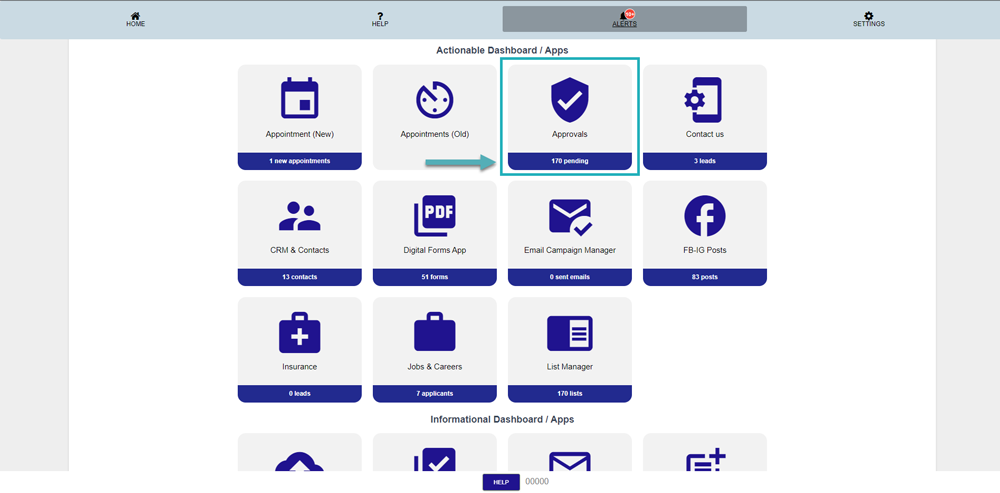Open the Appointment (New) calendar icon
This screenshot has width=1000, height=493.
pyautogui.click(x=299, y=99)
